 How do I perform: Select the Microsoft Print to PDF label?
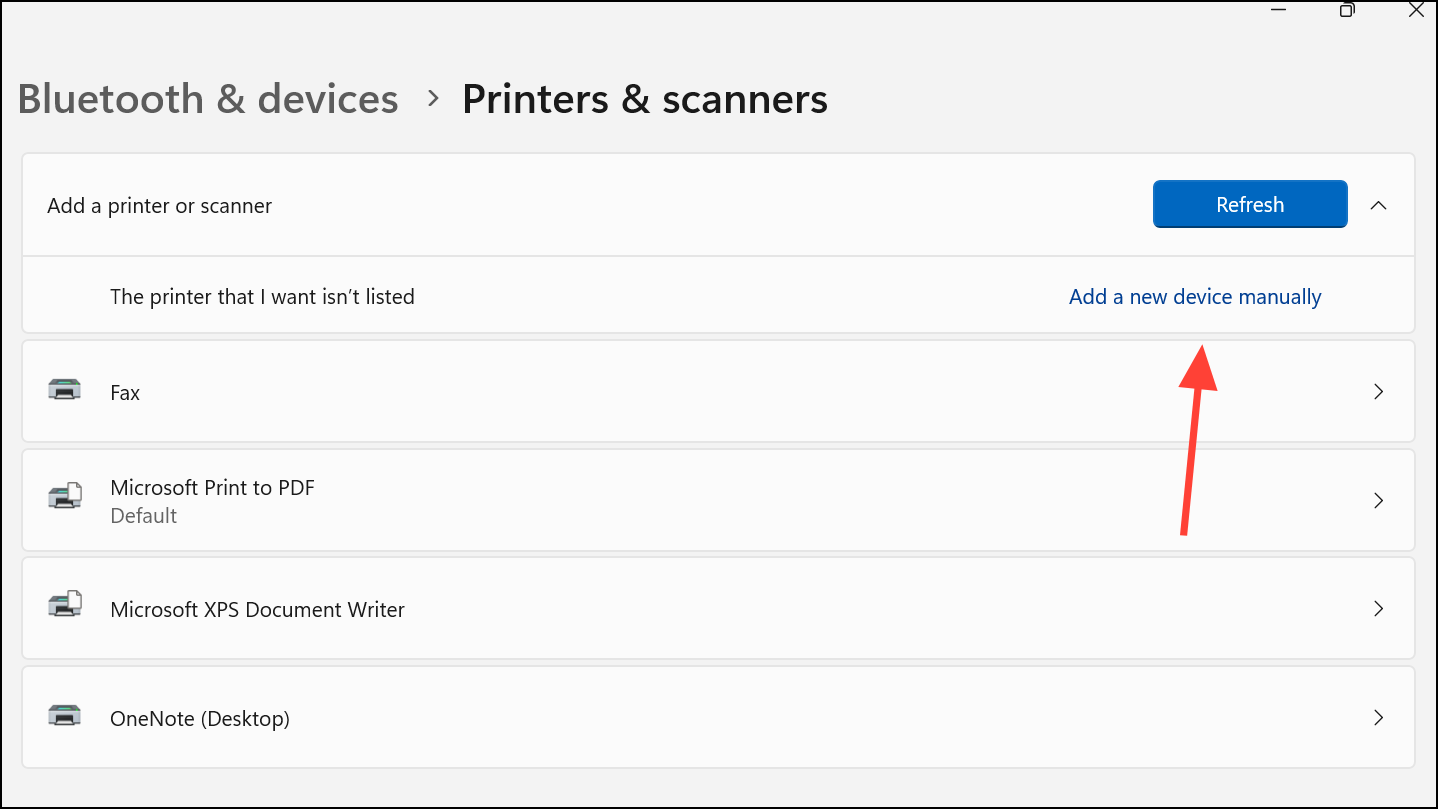click(212, 488)
